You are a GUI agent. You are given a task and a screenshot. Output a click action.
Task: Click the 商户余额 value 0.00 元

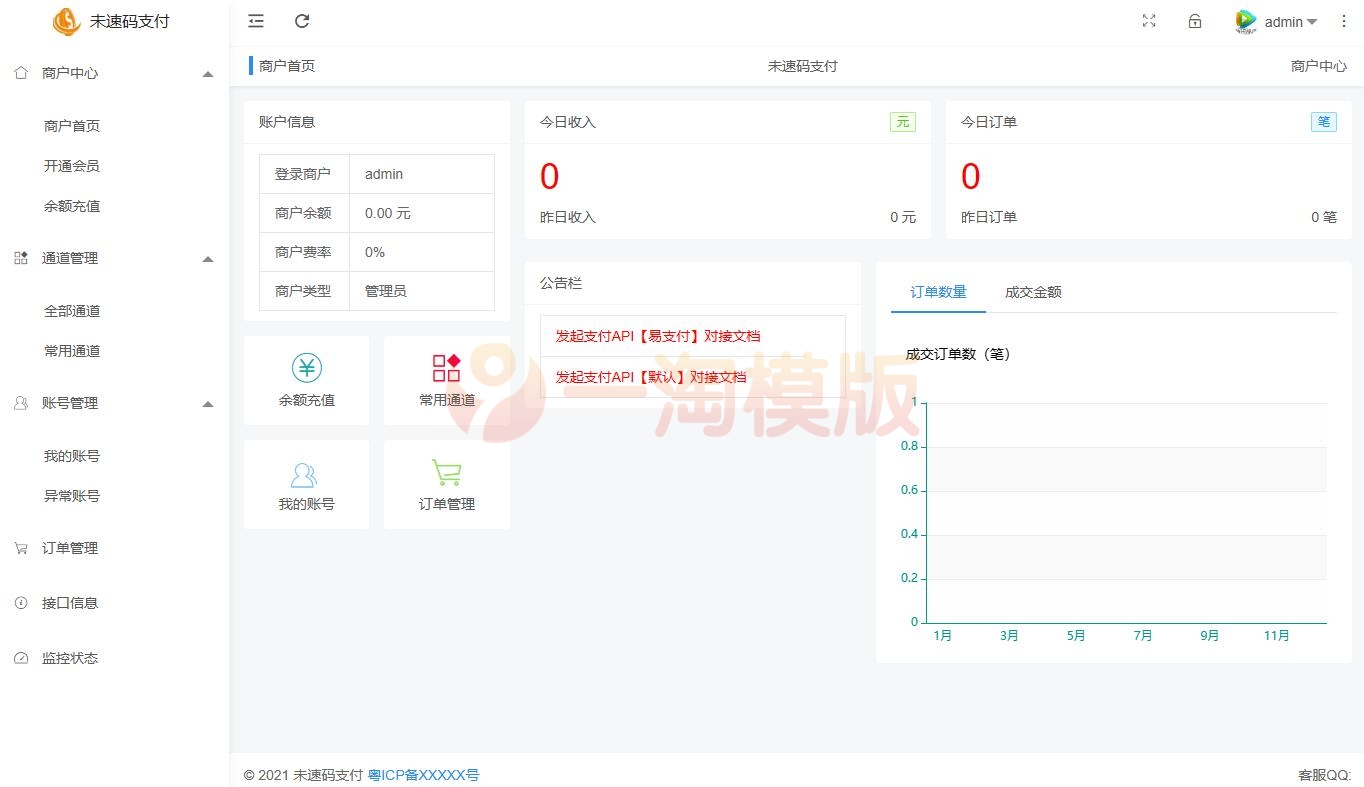[x=388, y=213]
